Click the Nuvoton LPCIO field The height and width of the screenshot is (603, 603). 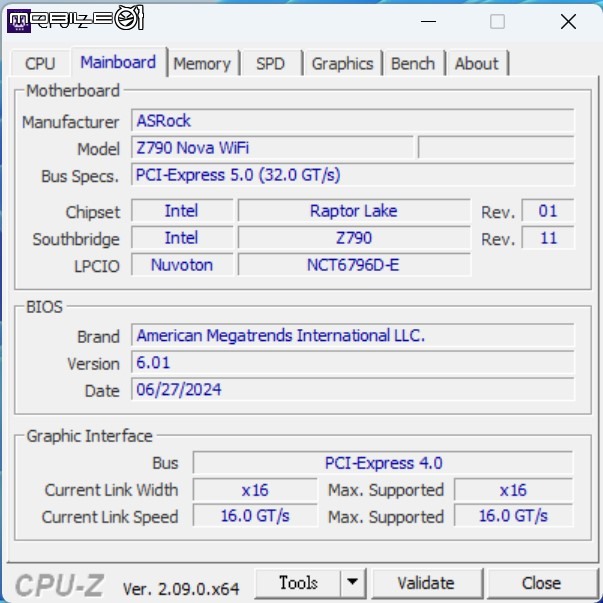click(182, 265)
